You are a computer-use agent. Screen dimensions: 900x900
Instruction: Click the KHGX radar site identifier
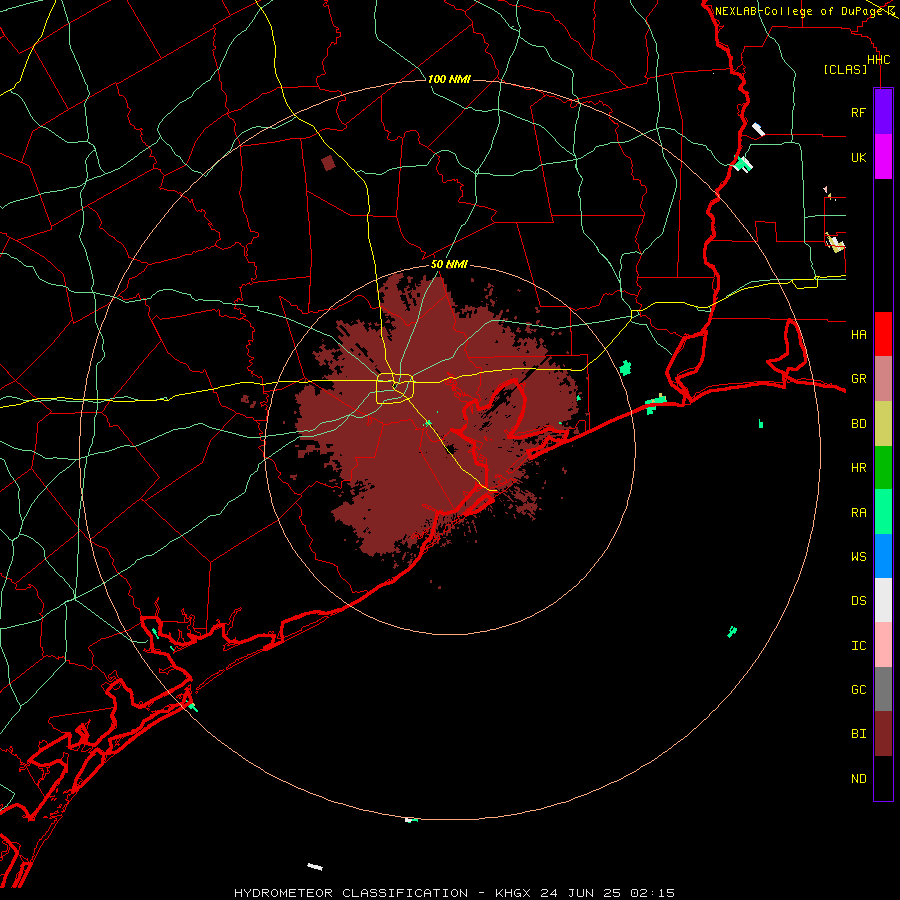(x=513, y=893)
